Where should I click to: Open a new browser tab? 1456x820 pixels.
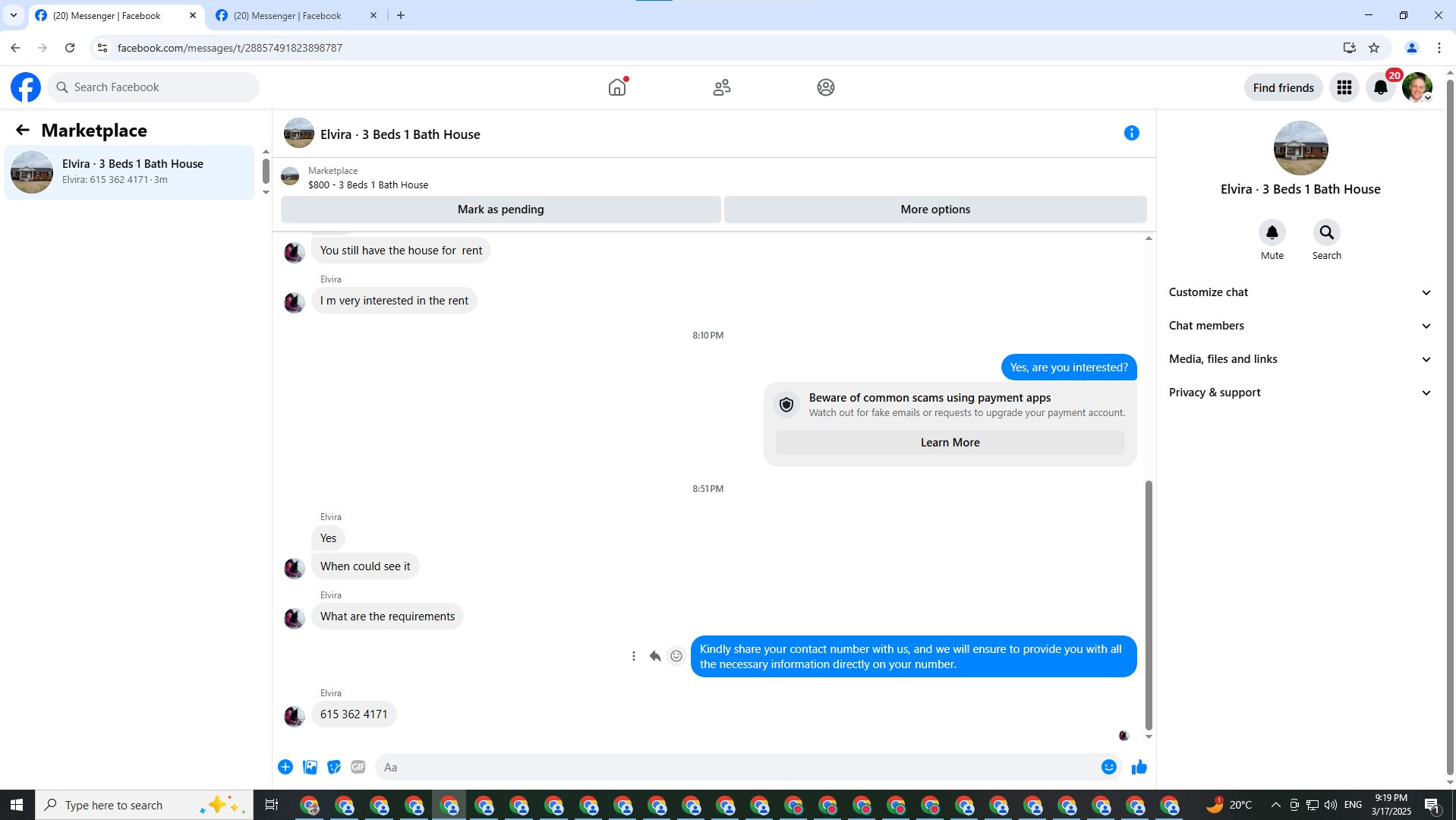pos(401,15)
